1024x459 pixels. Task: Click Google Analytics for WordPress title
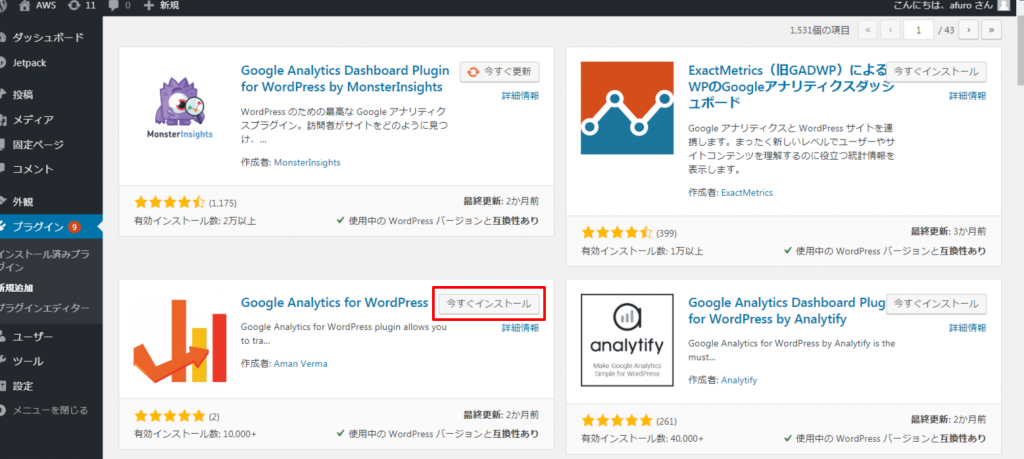point(334,303)
